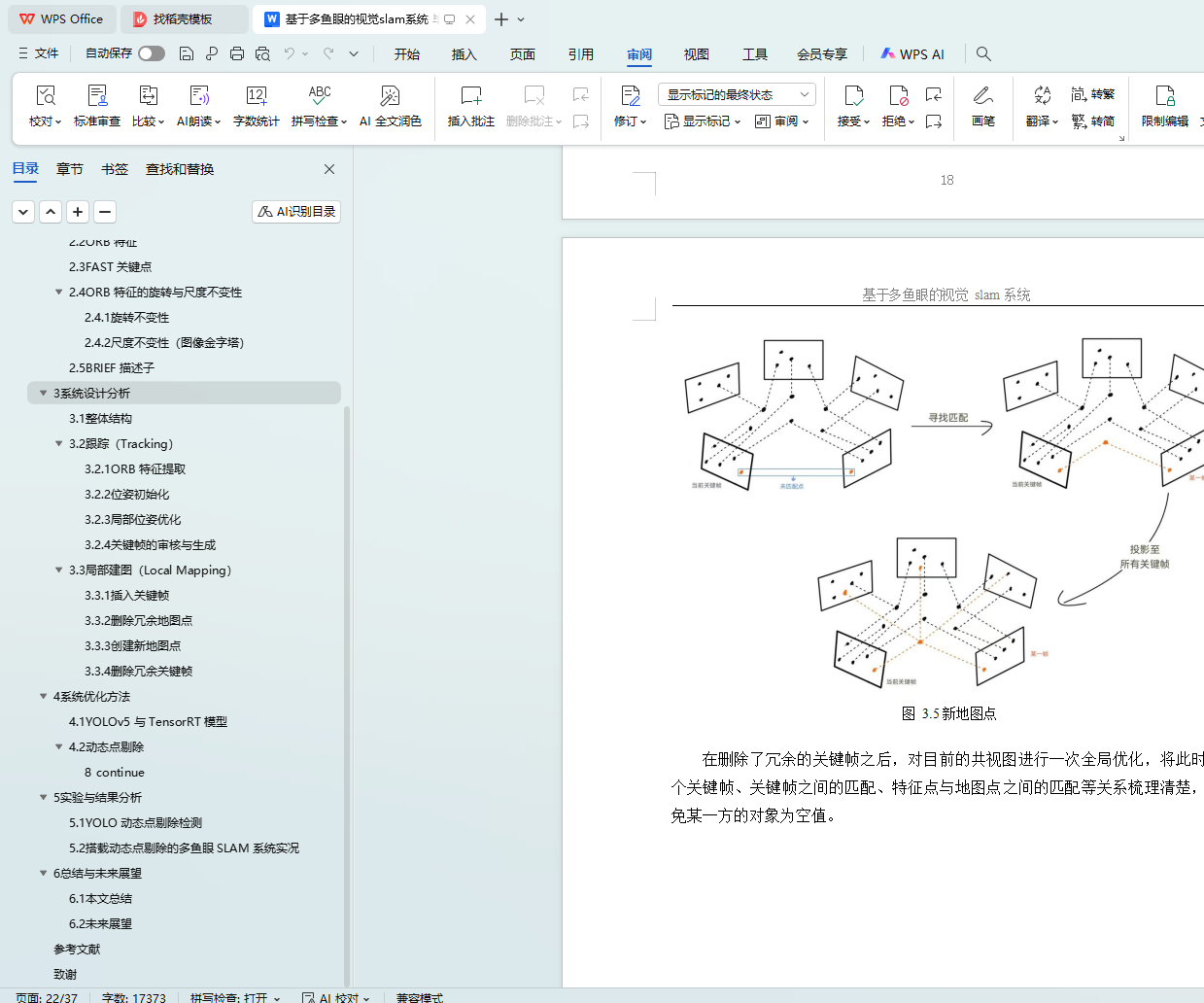Click AI 全文润色 icon
The width and height of the screenshot is (1204, 1003).
[x=390, y=95]
